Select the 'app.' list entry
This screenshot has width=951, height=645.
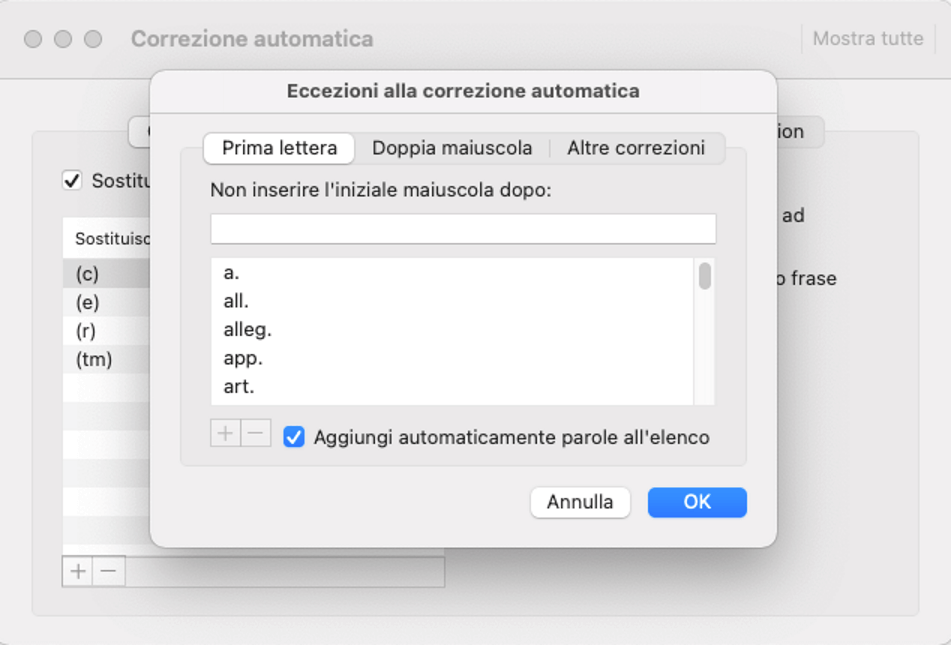tap(452, 358)
